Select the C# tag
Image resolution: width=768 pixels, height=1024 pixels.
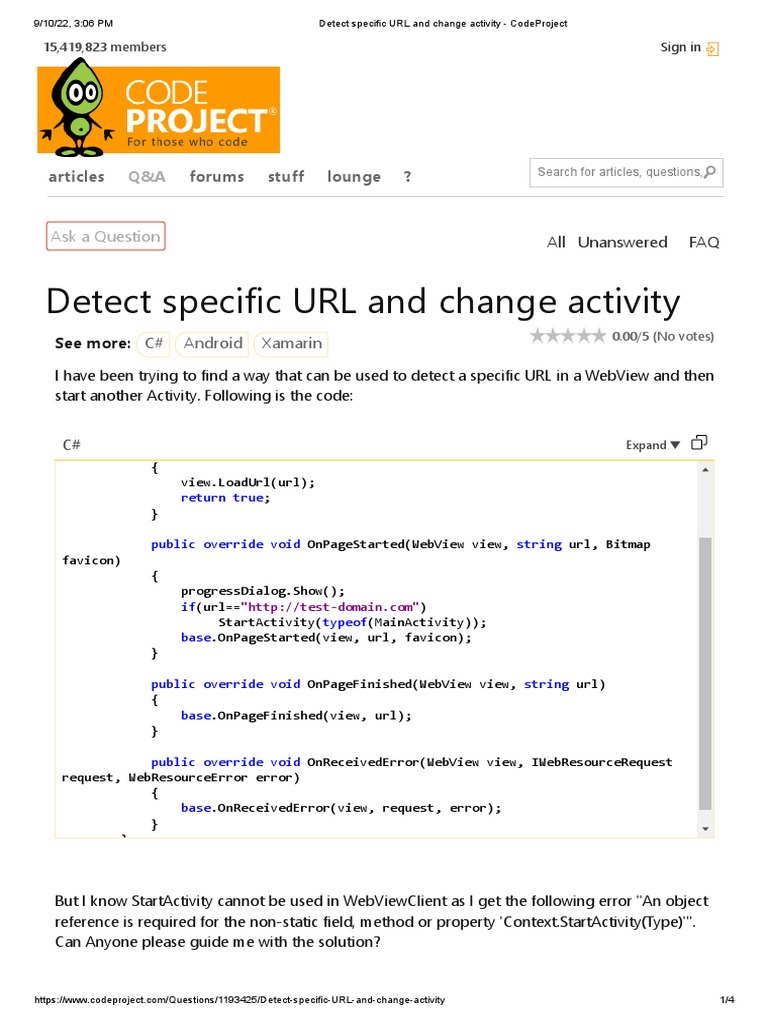pos(153,344)
